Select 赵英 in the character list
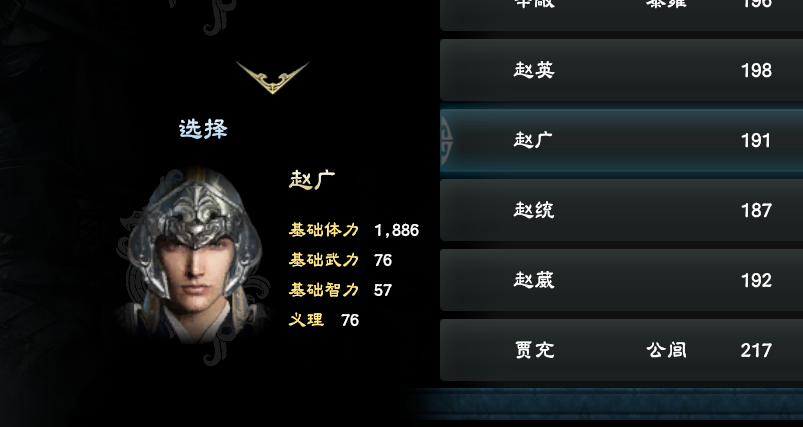The image size is (803, 427). [621, 70]
